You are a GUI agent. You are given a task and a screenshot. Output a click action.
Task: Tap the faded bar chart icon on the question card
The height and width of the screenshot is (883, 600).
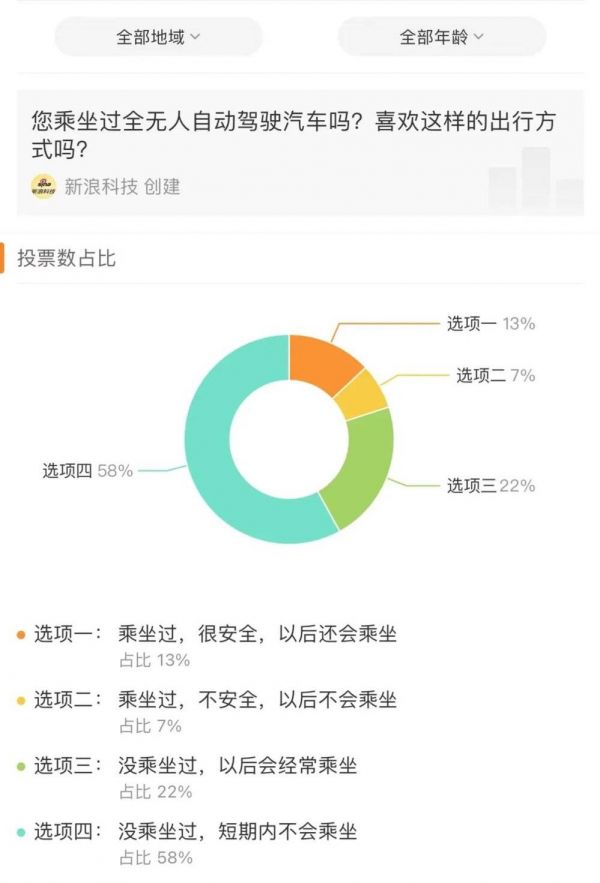pos(535,182)
